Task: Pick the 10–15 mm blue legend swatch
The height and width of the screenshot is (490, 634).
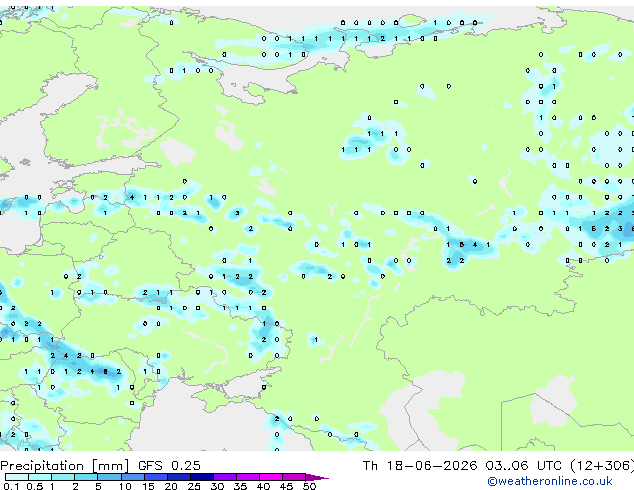Action: point(132,477)
